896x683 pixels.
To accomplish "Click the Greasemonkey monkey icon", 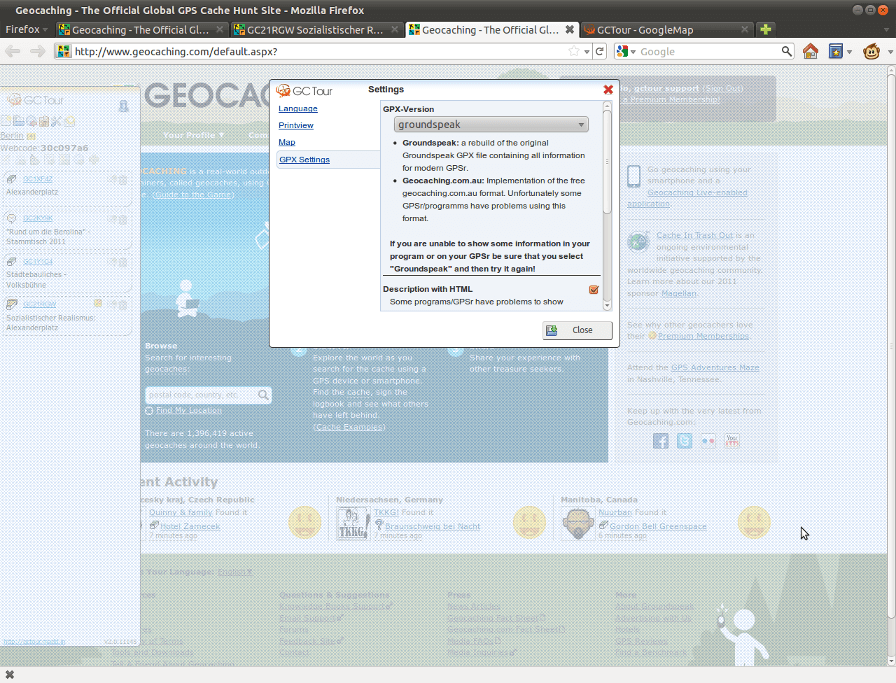I will [871, 51].
